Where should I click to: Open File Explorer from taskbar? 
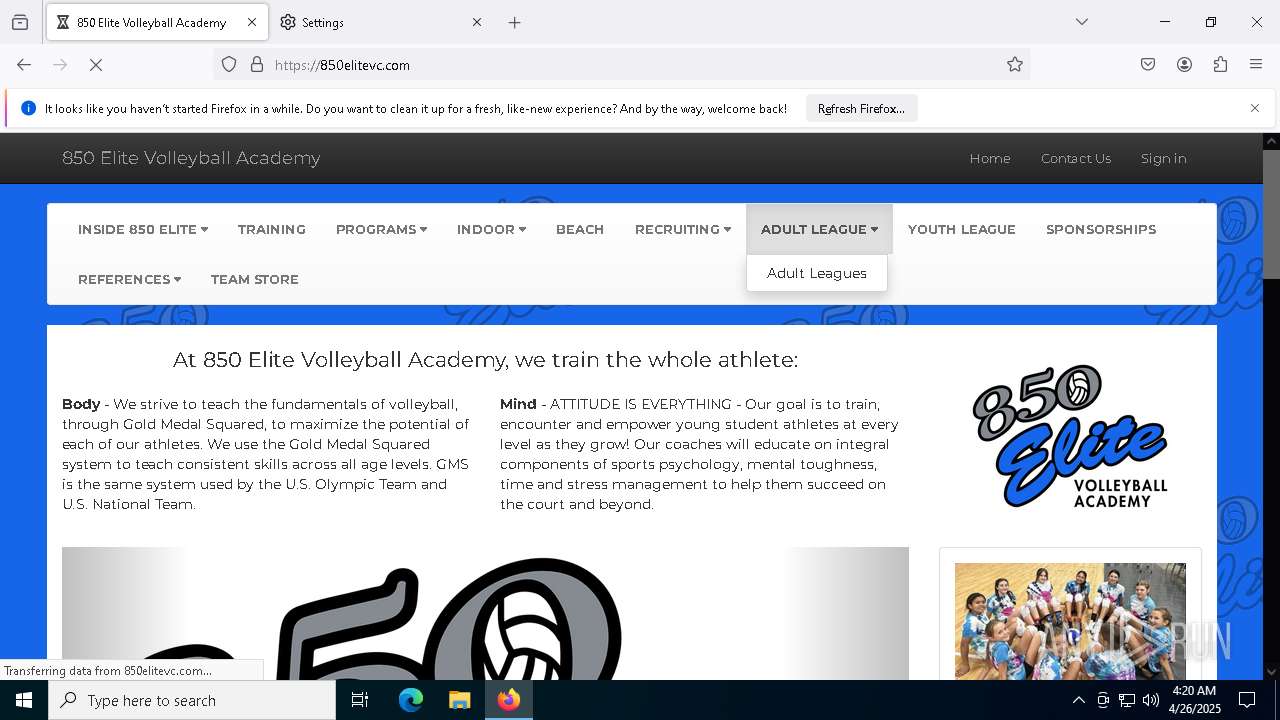tap(459, 700)
